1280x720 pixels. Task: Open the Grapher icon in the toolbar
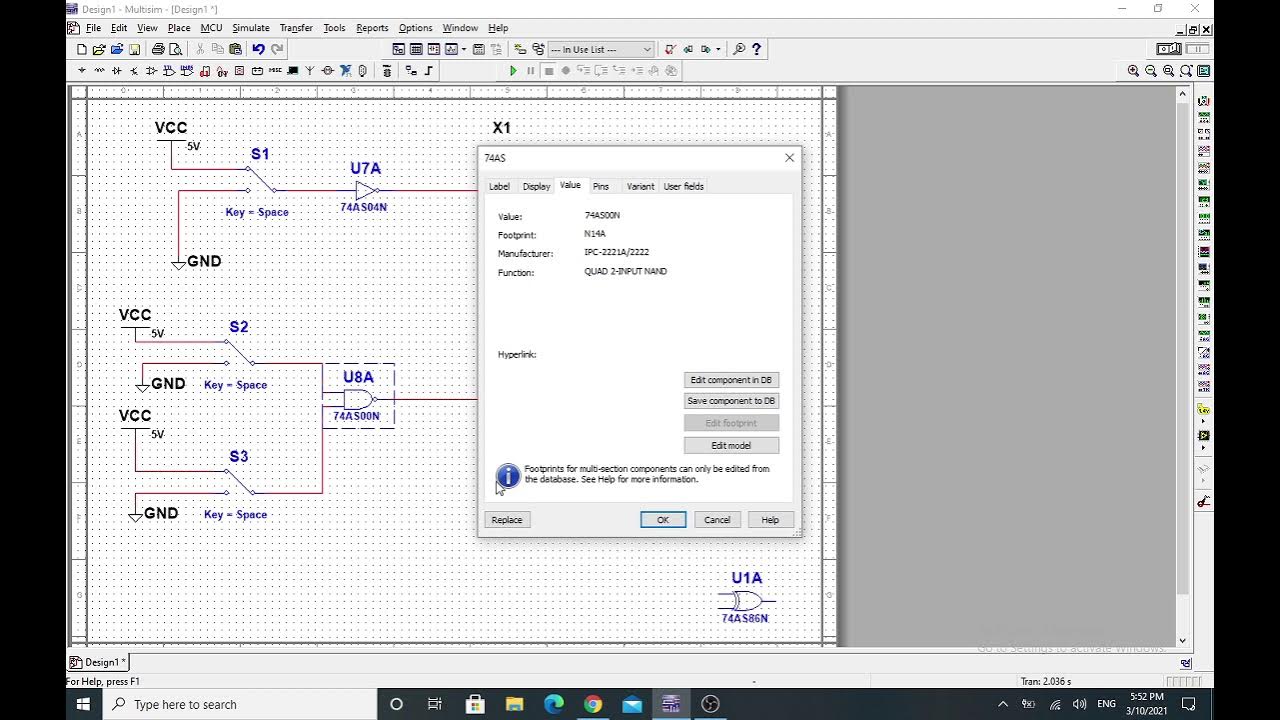click(451, 49)
